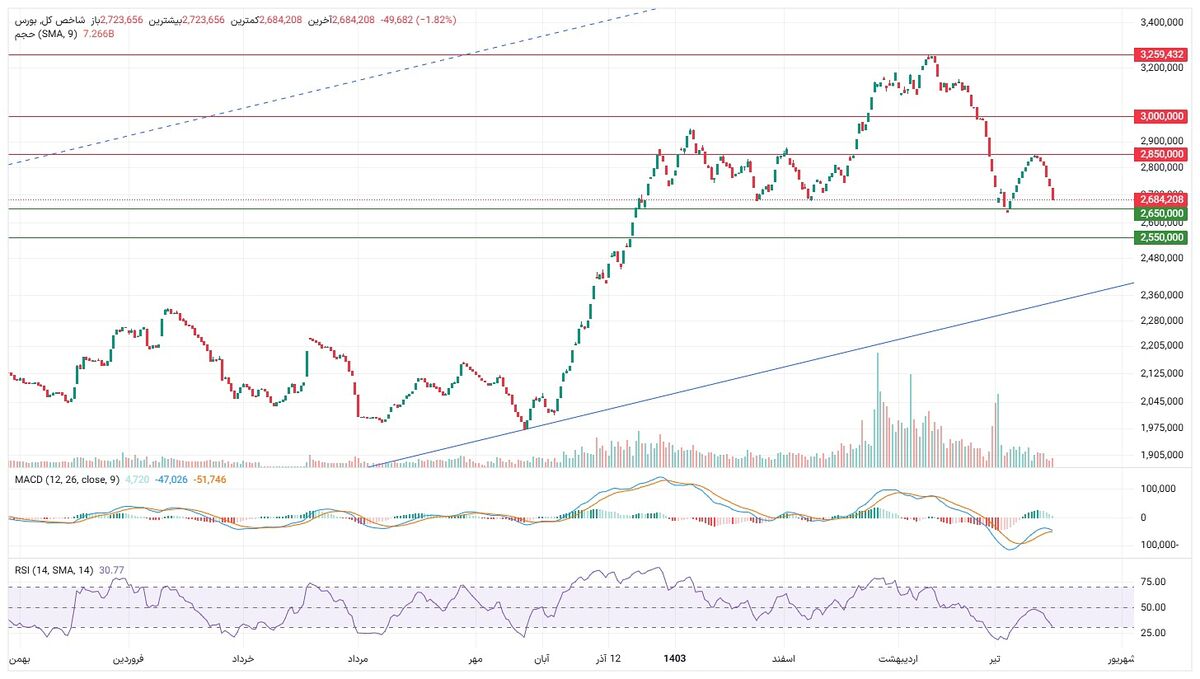The image size is (1200, 679).
Task: Click the red 3,259,432 price label
Action: point(1161,54)
